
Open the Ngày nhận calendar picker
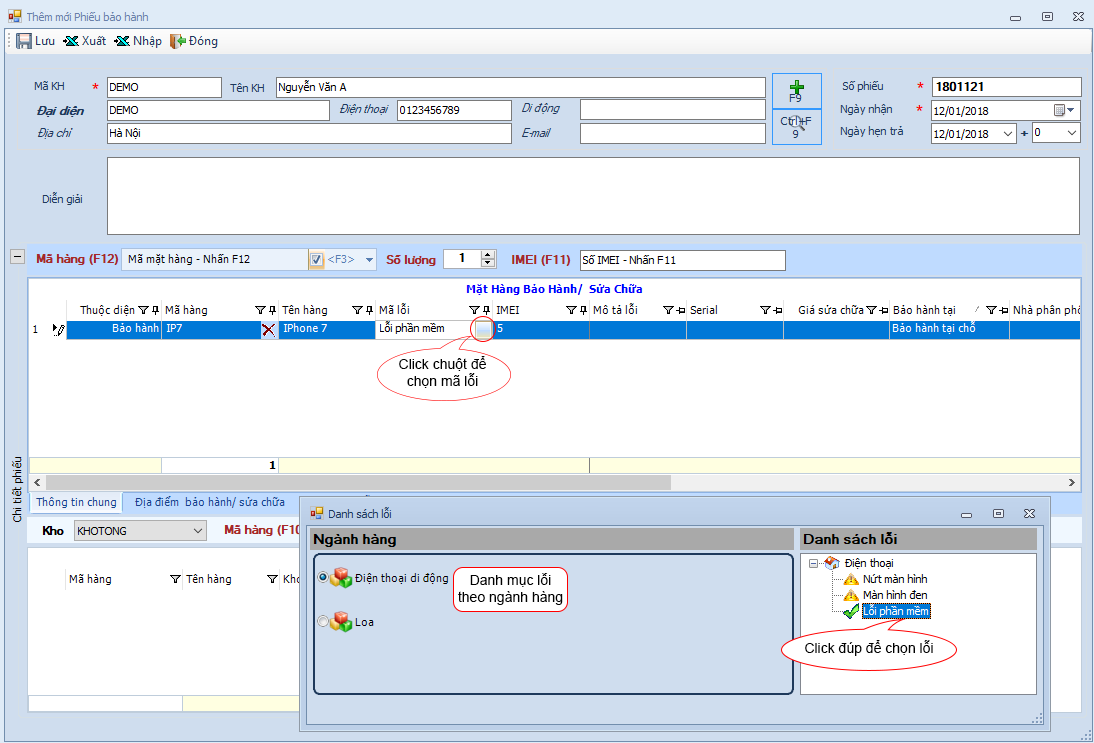pos(1065,110)
